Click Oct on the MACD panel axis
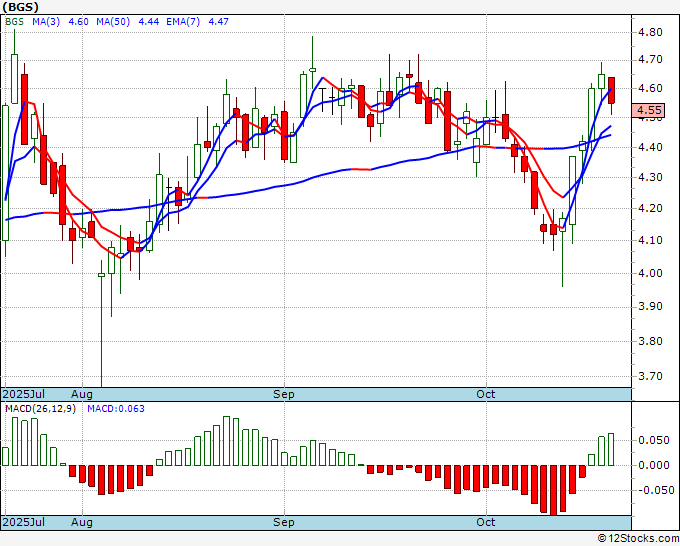 click(485, 522)
